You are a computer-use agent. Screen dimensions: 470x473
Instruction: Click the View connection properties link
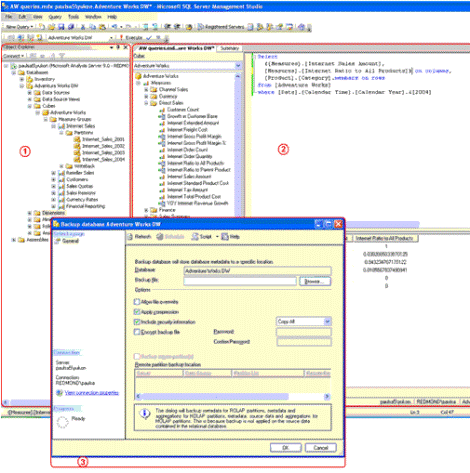click(91, 392)
